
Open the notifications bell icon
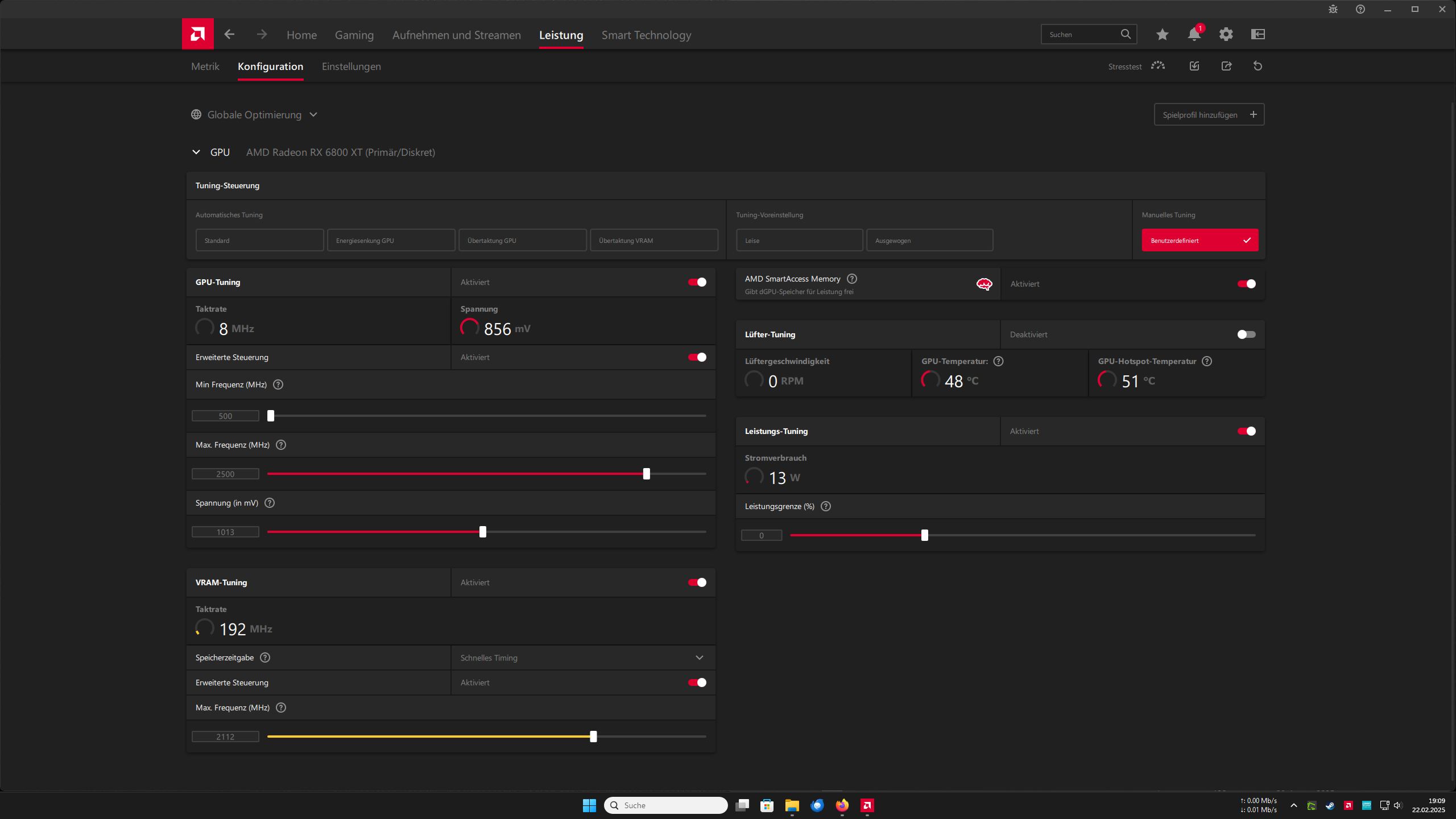[x=1194, y=35]
